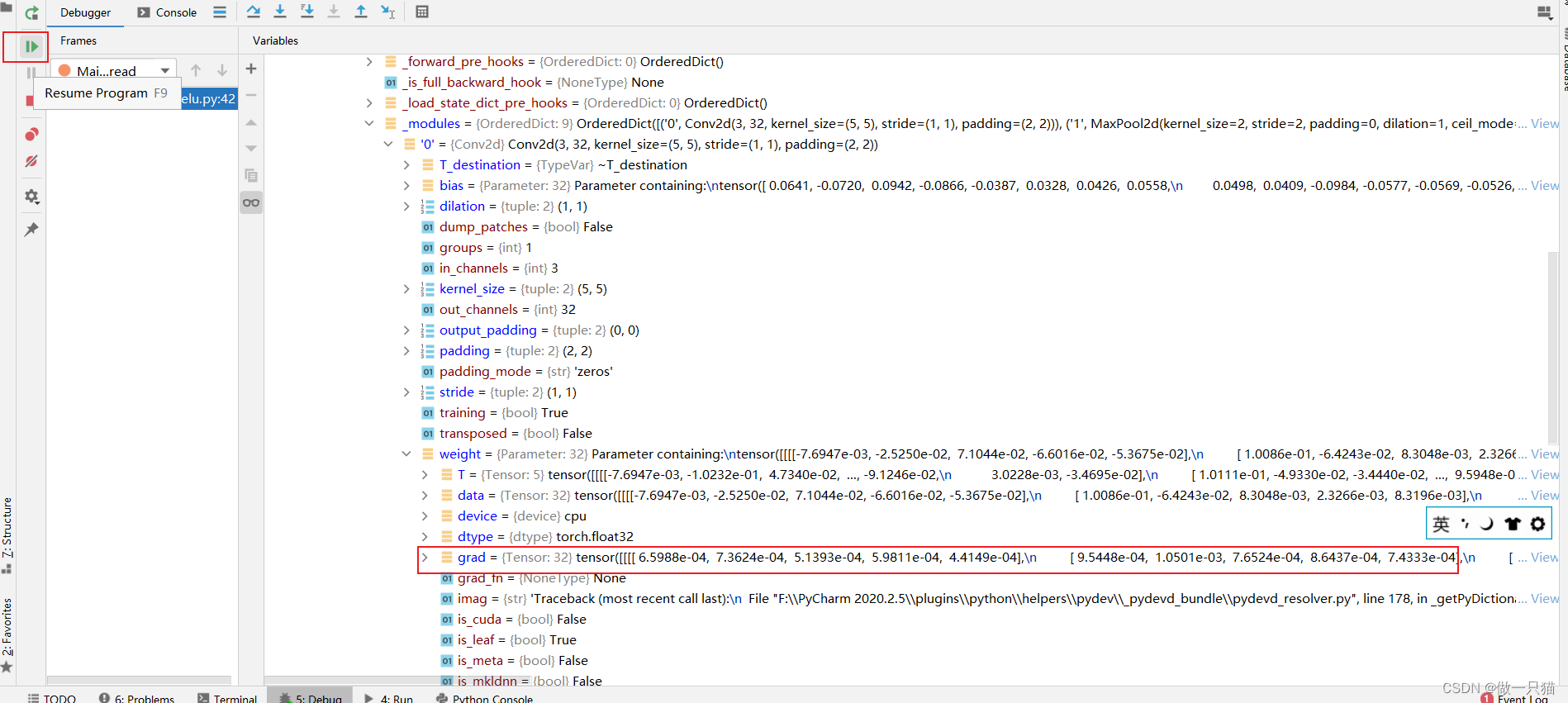The height and width of the screenshot is (703, 1568).
Task: Expand the _forward_pre_hooks node
Action: tap(369, 62)
